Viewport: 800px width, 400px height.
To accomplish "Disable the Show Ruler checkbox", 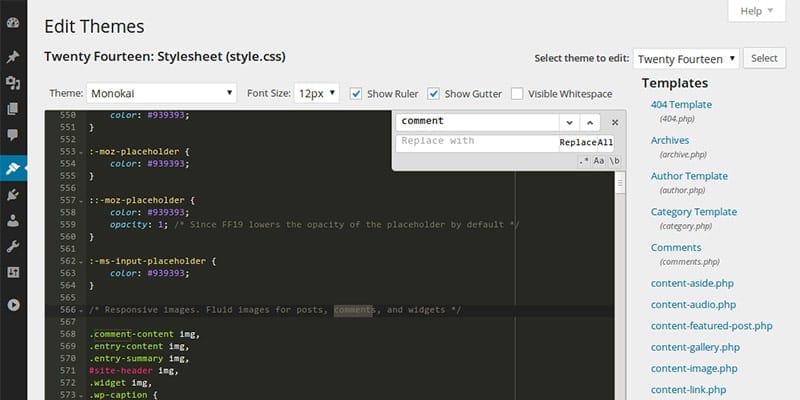I will click(356, 94).
